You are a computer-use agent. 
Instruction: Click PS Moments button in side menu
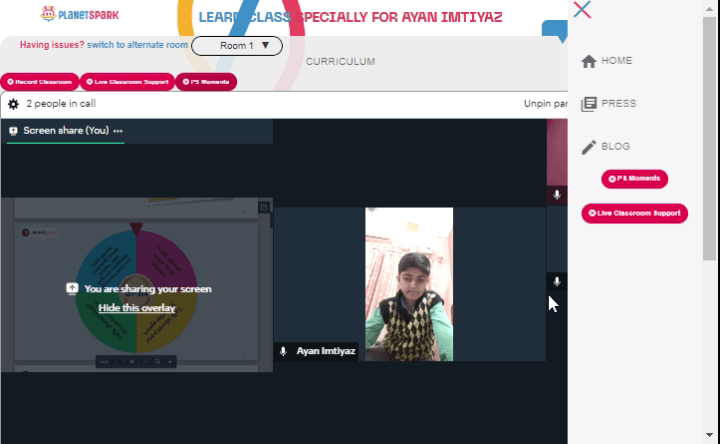click(x=634, y=179)
